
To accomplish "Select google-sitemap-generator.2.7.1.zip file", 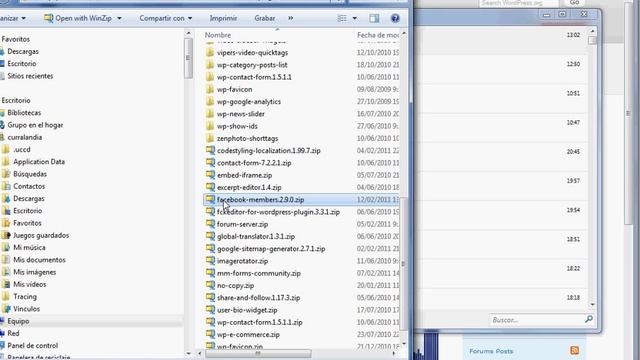I will [x=271, y=249].
